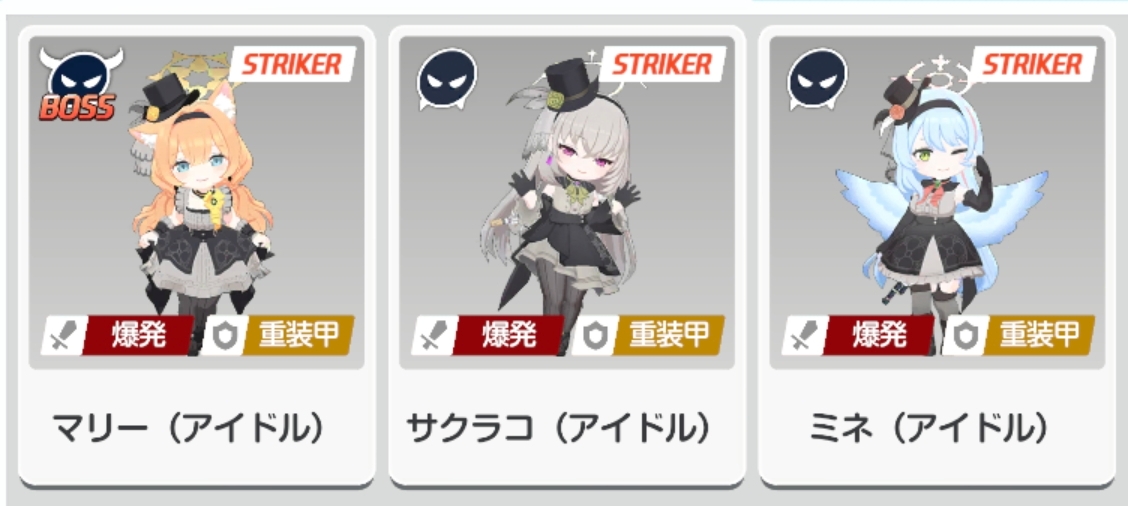
Task: Click the sword attack icon on マリー card
Action: (x=63, y=335)
